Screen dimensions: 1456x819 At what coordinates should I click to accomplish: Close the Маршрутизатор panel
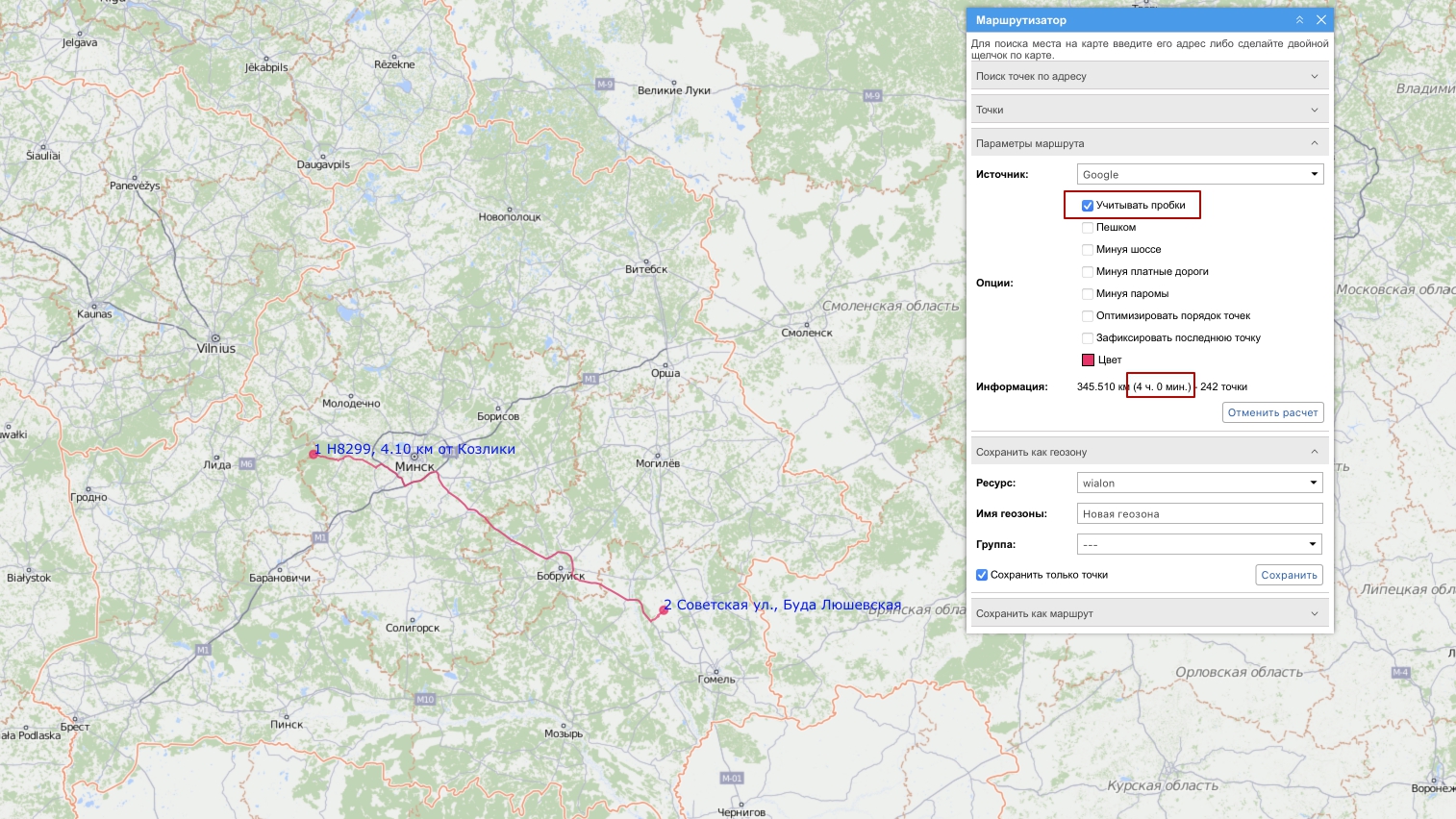tap(1321, 20)
